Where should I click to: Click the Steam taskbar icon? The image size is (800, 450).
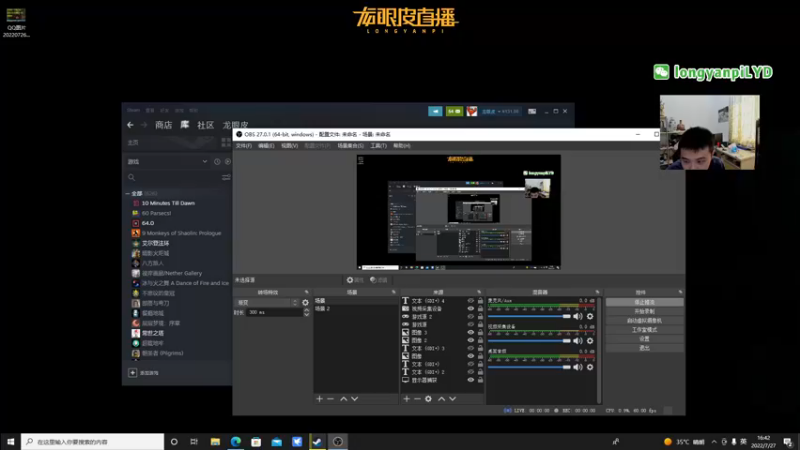click(317, 442)
